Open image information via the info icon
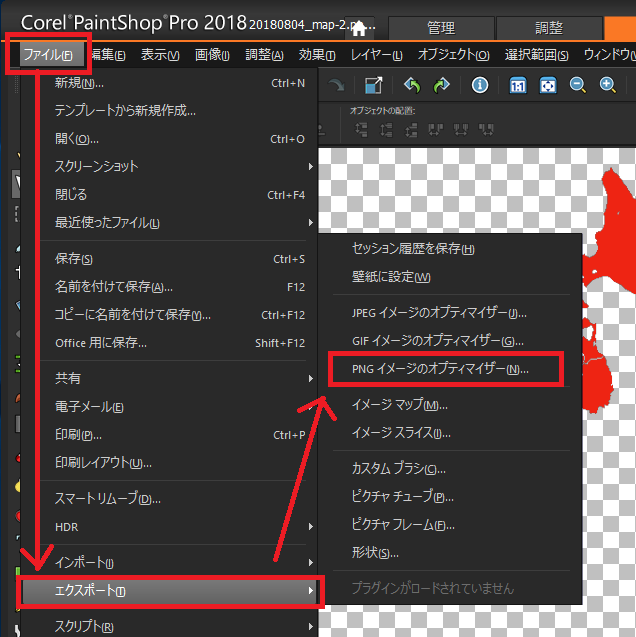636x637 pixels. [x=480, y=85]
